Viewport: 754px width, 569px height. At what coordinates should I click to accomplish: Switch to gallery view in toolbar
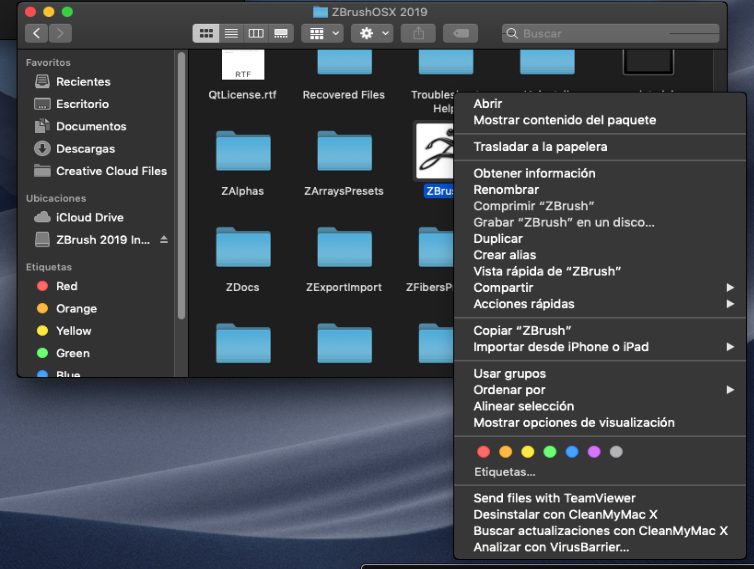tap(281, 33)
